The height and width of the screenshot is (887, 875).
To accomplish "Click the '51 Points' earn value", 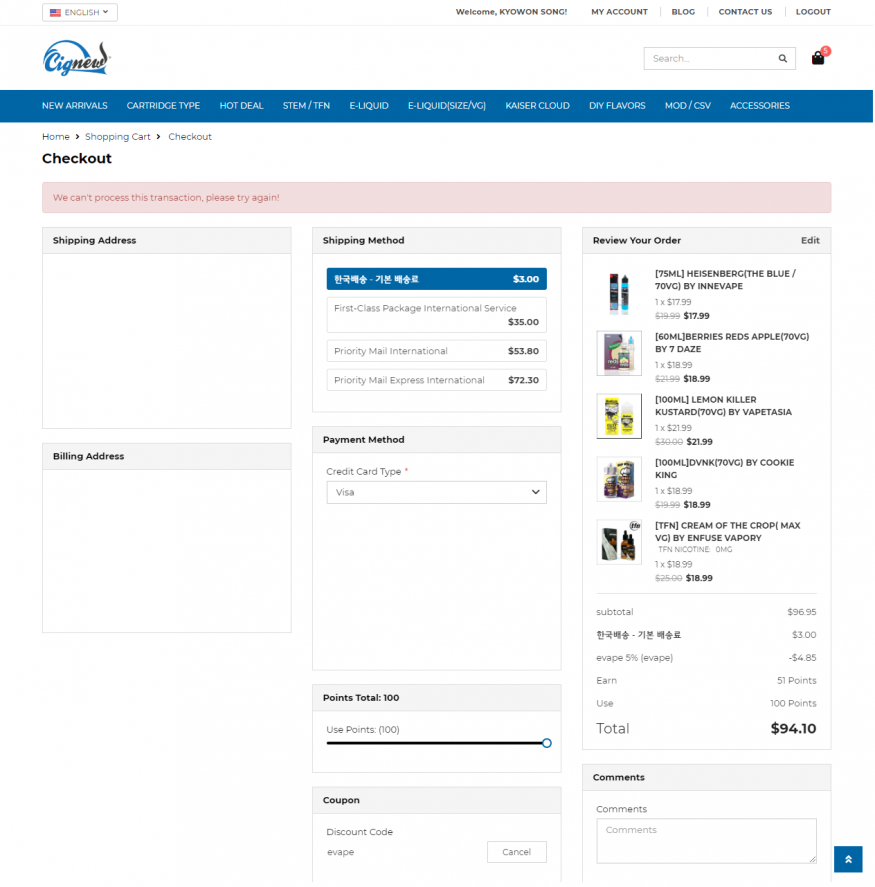I will pos(798,682).
